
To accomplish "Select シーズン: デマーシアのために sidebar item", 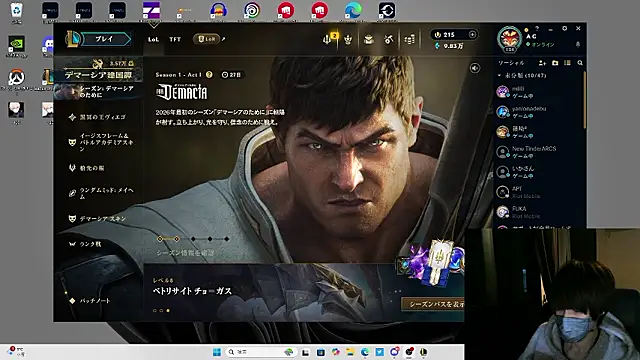I will 98,92.
